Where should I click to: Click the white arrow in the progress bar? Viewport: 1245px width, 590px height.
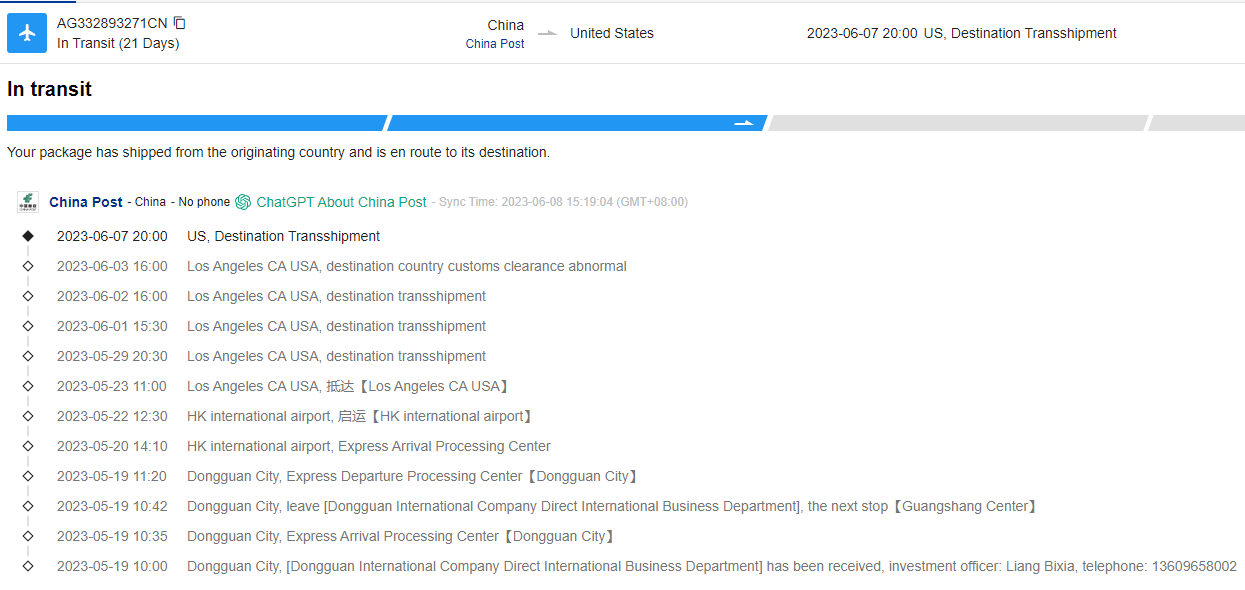coord(744,123)
